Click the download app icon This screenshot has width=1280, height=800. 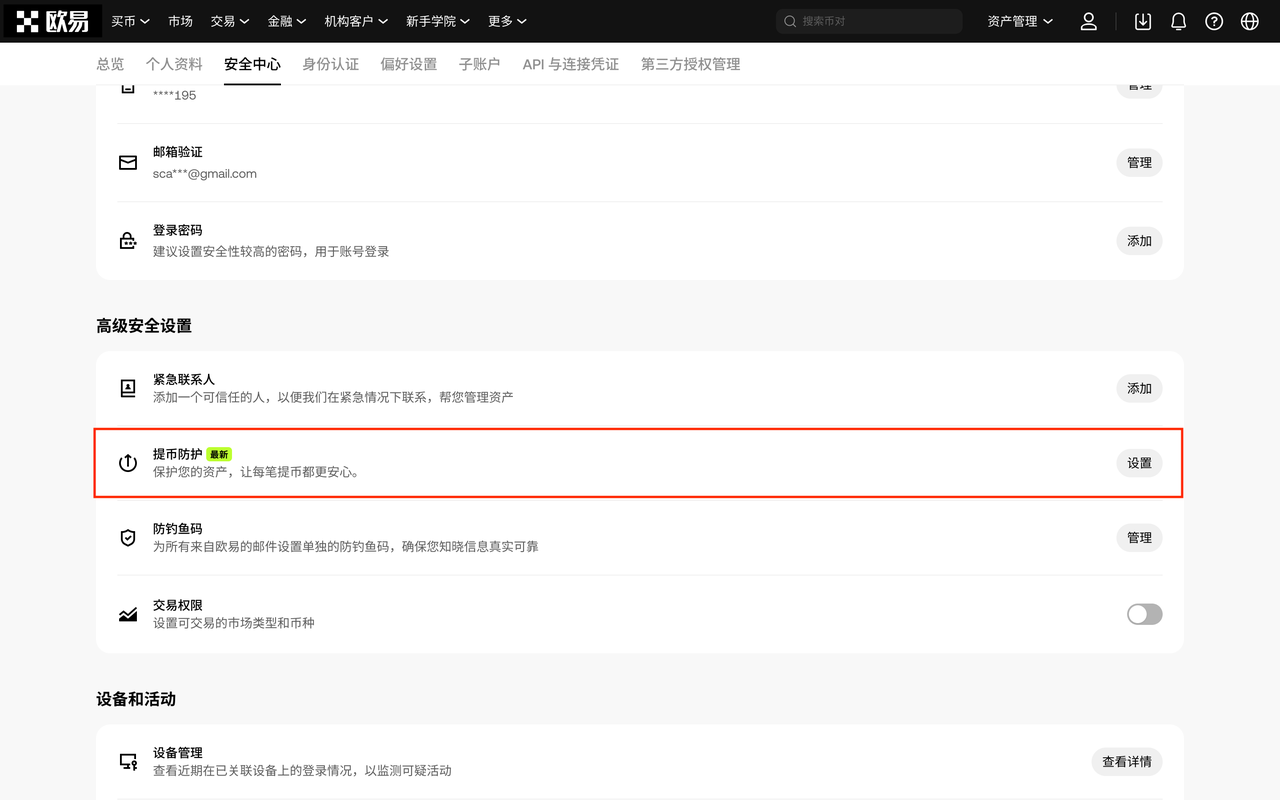tap(1143, 21)
